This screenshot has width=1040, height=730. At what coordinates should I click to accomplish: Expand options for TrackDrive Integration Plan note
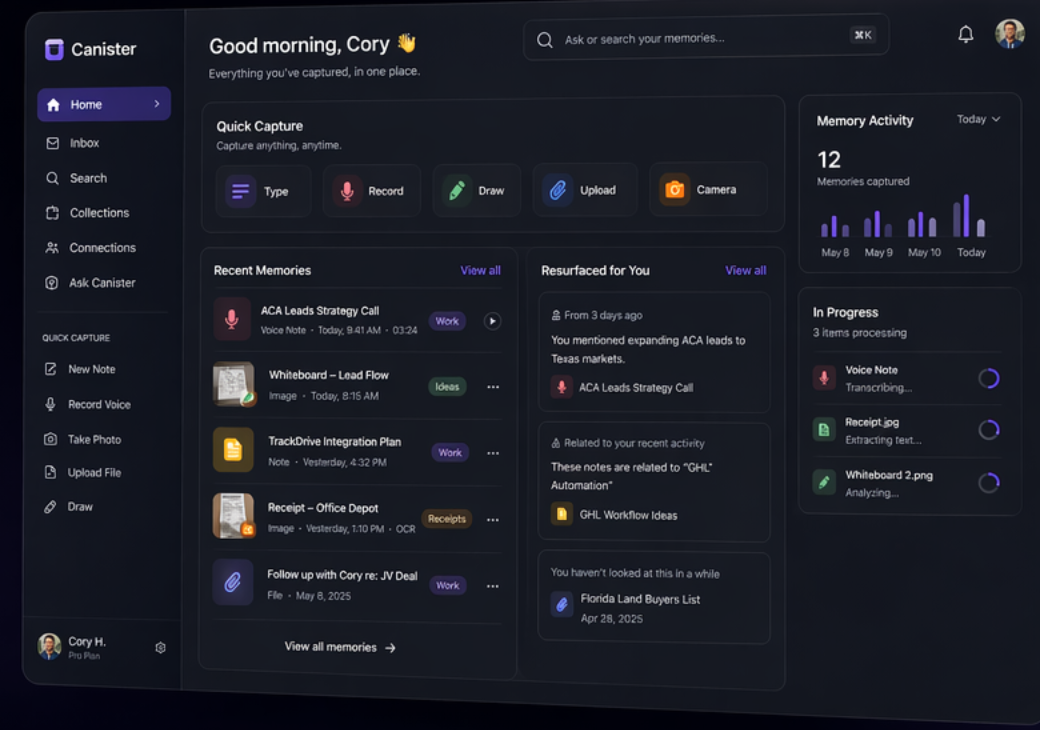click(493, 453)
